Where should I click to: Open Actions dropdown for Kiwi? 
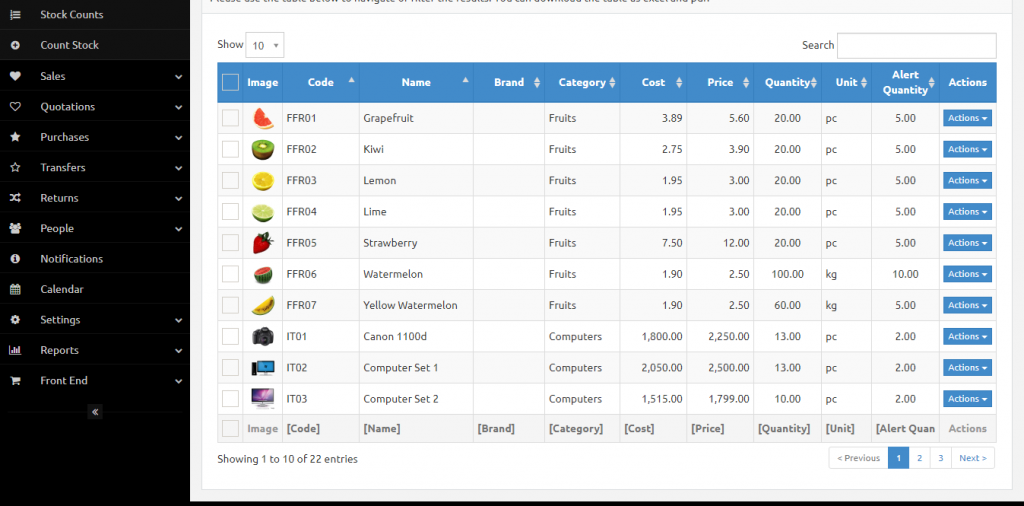point(967,150)
